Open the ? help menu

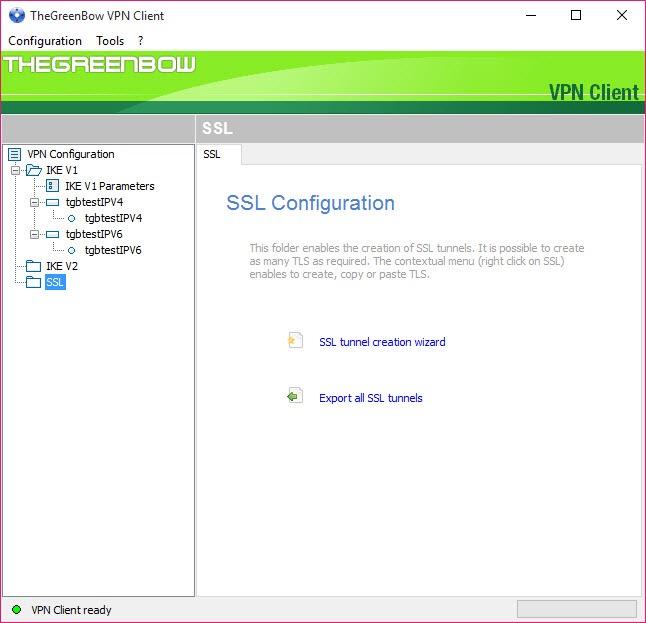[140, 41]
